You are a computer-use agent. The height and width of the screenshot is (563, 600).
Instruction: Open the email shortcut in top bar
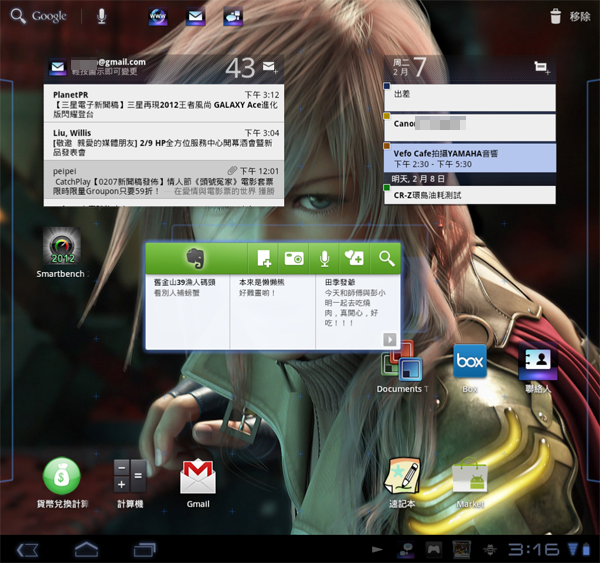pos(195,16)
